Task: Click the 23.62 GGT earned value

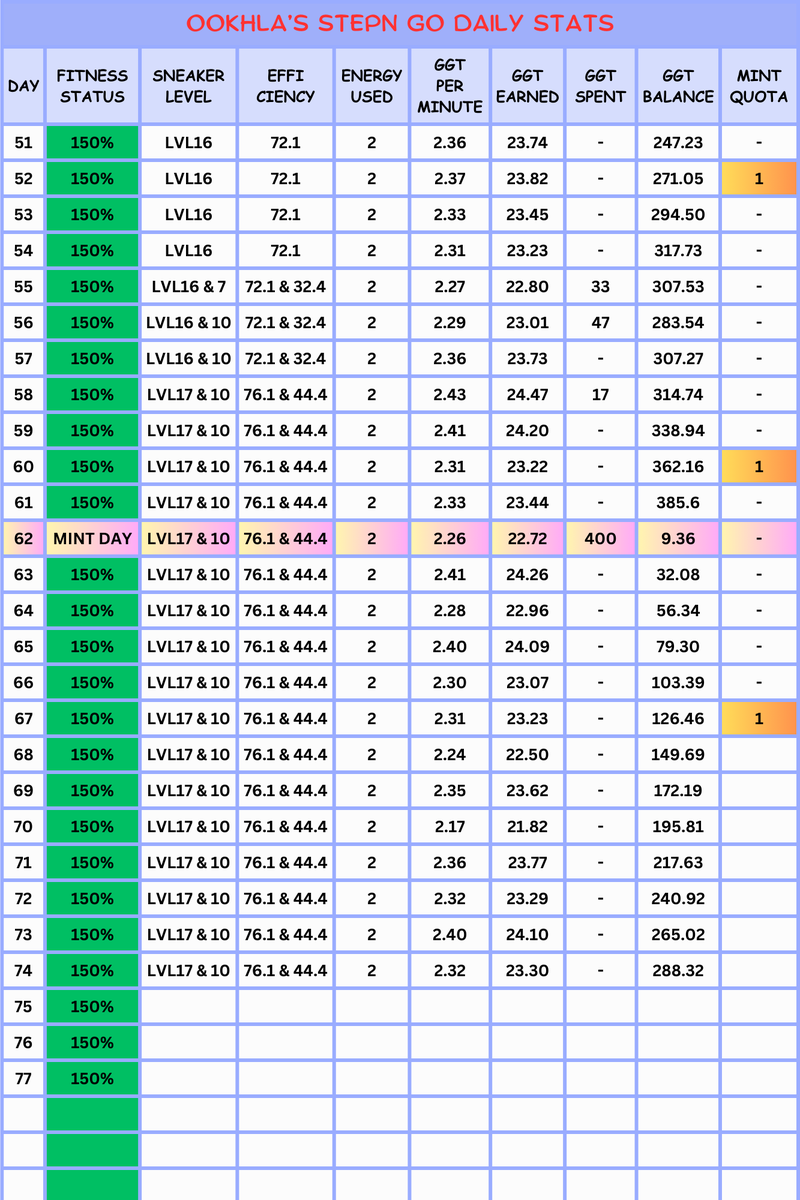Action: (527, 791)
